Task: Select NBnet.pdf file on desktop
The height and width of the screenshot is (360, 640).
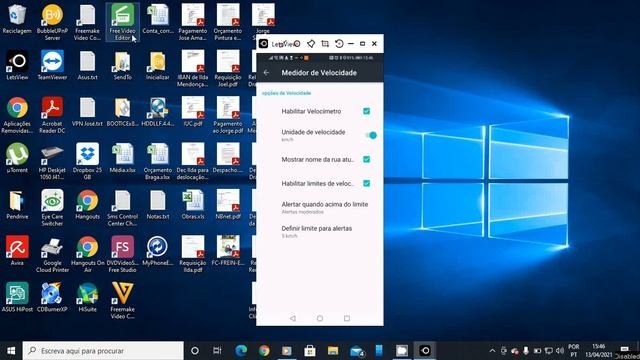Action: pos(228,204)
